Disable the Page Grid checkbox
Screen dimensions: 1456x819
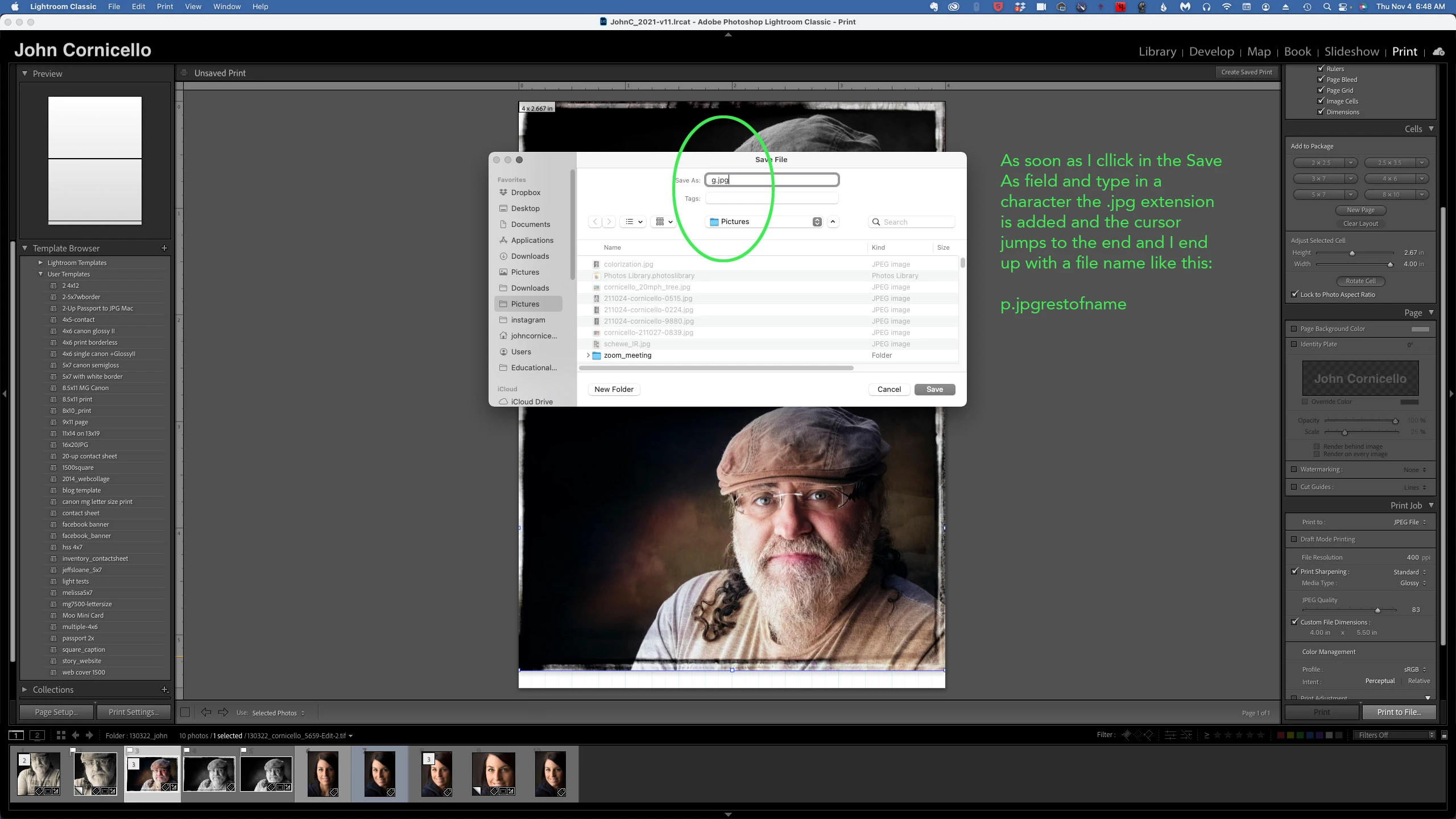(x=1321, y=90)
